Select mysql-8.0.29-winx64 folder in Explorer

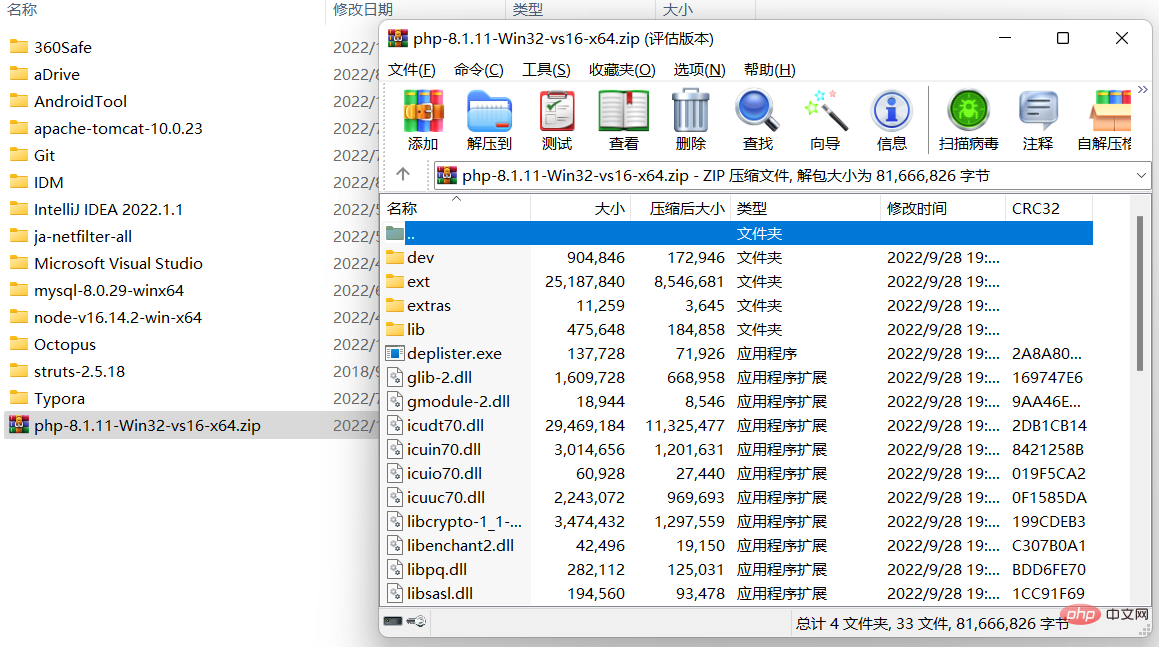[x=109, y=291]
